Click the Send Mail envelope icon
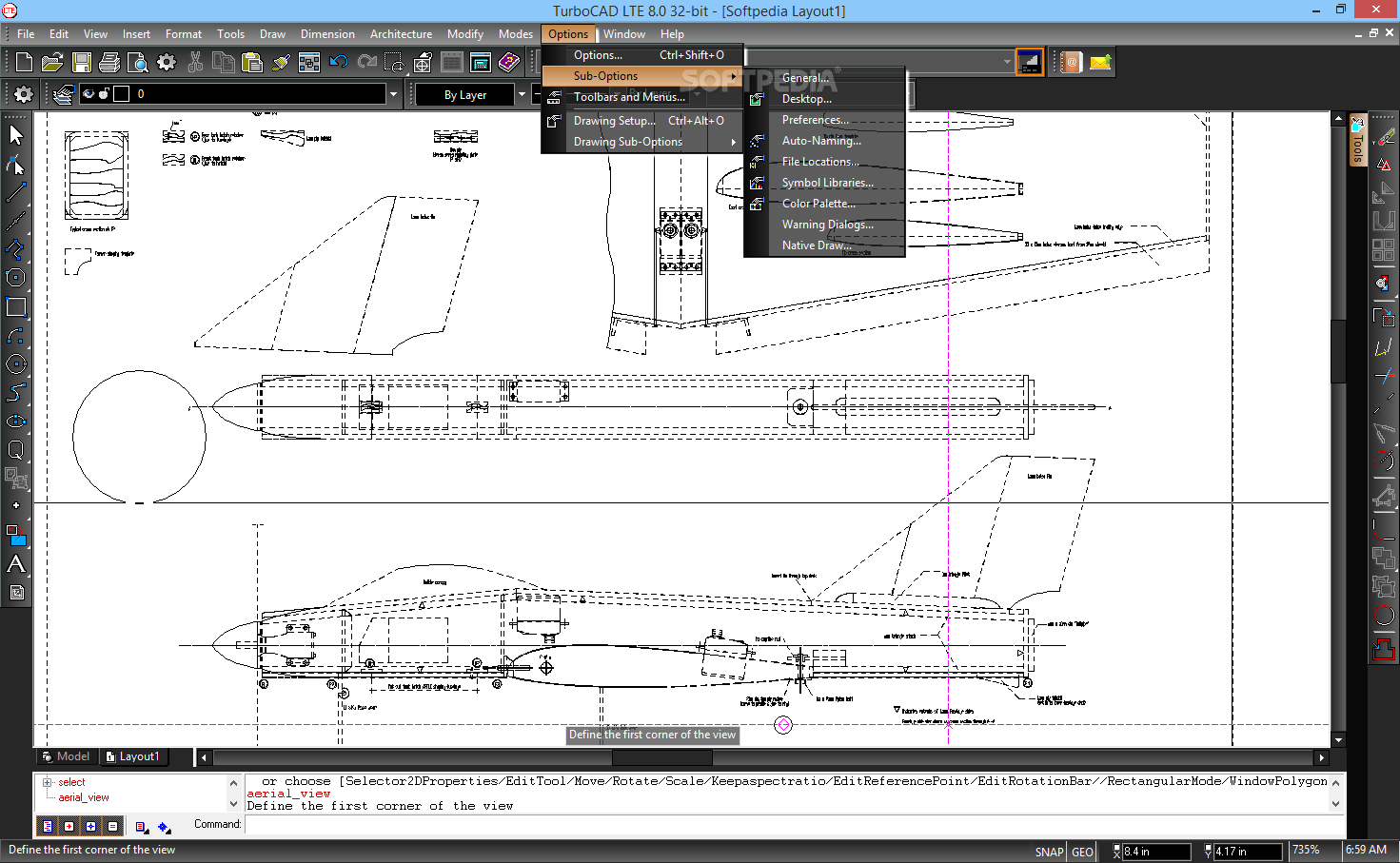This screenshot has width=1400, height=863. coord(1100,63)
